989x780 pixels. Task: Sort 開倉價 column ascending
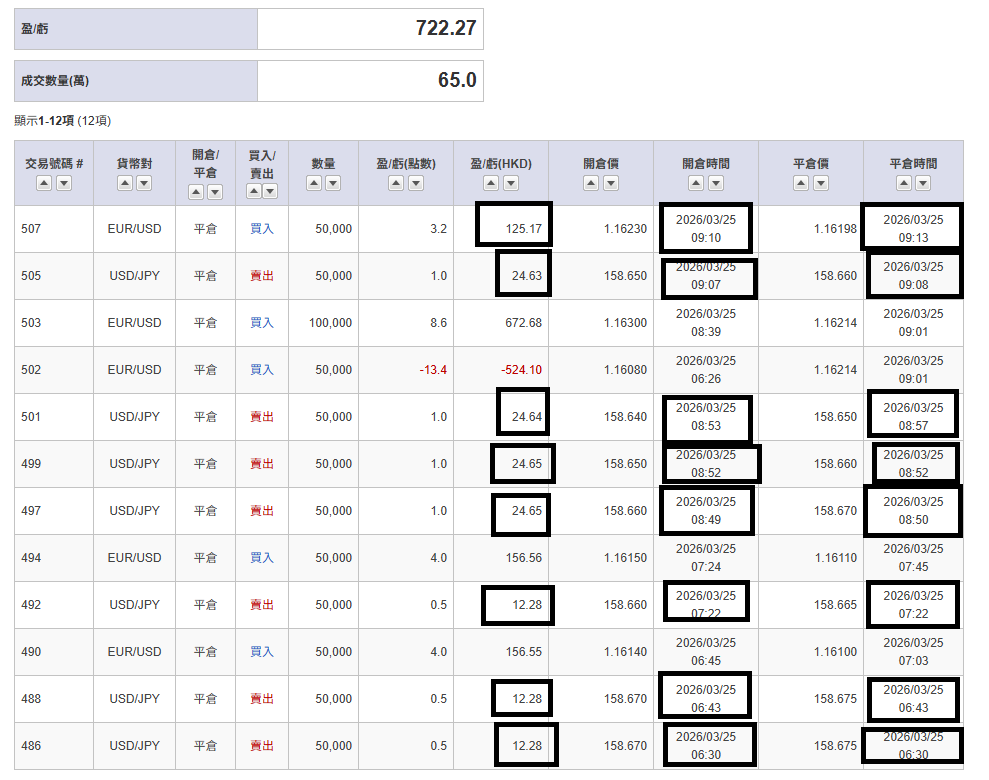[591, 183]
